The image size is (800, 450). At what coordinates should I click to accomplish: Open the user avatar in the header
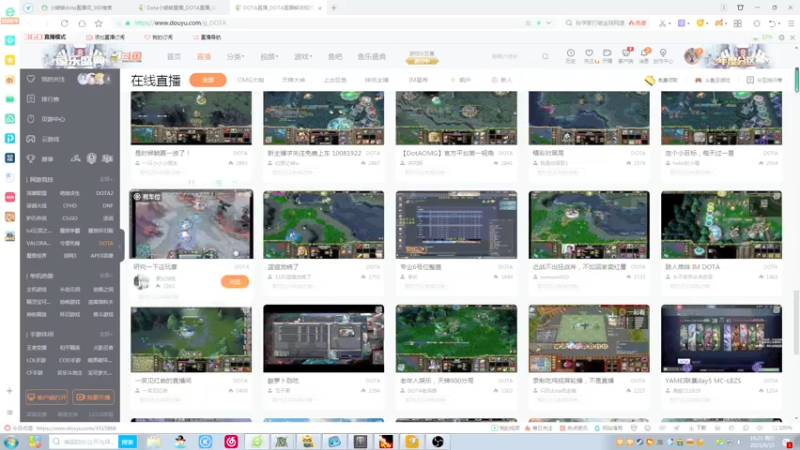coord(693,56)
